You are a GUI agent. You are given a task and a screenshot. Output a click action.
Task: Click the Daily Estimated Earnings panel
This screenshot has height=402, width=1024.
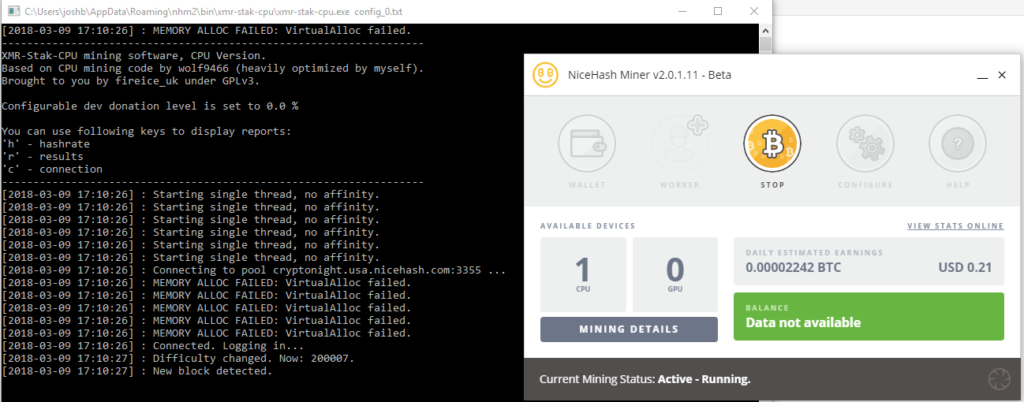[x=869, y=261]
